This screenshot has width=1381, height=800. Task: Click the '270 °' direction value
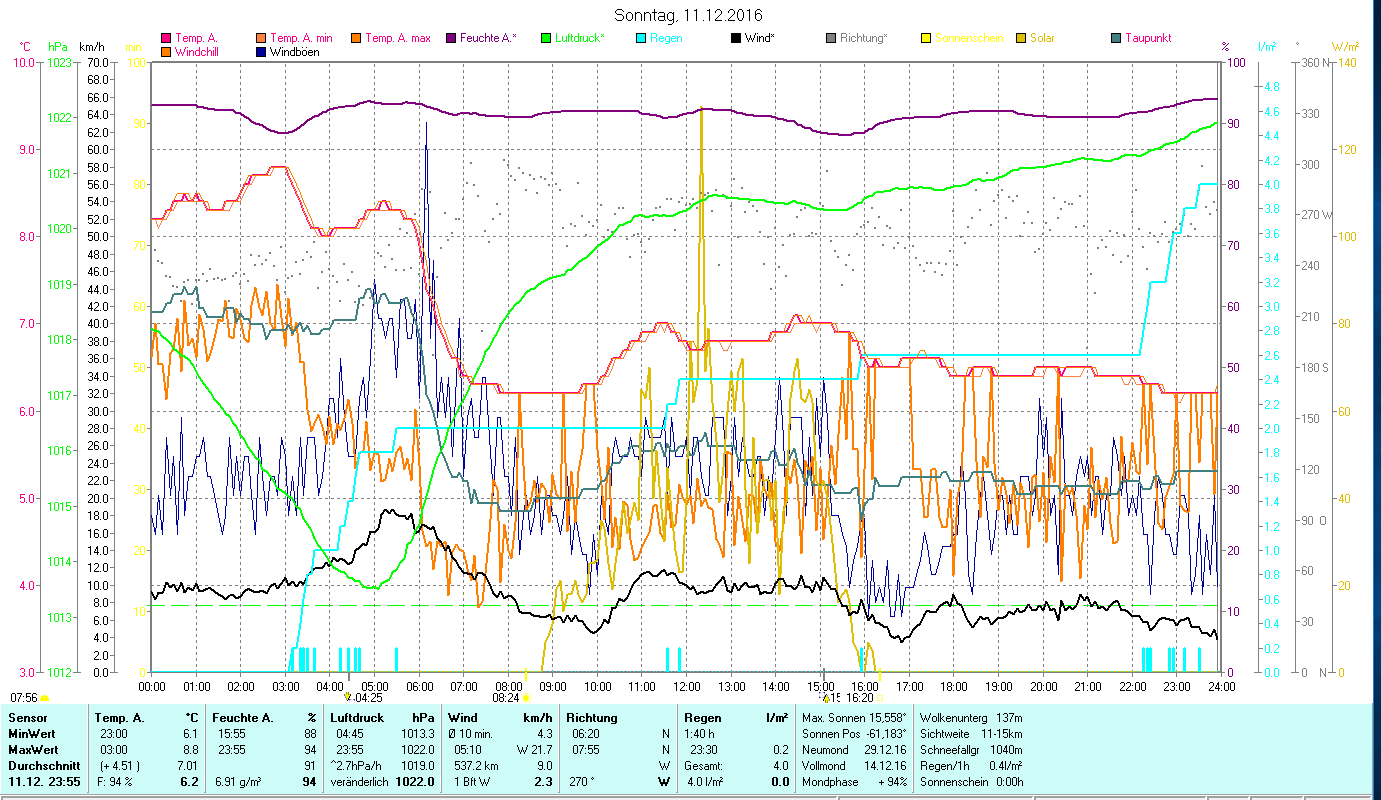[581, 782]
